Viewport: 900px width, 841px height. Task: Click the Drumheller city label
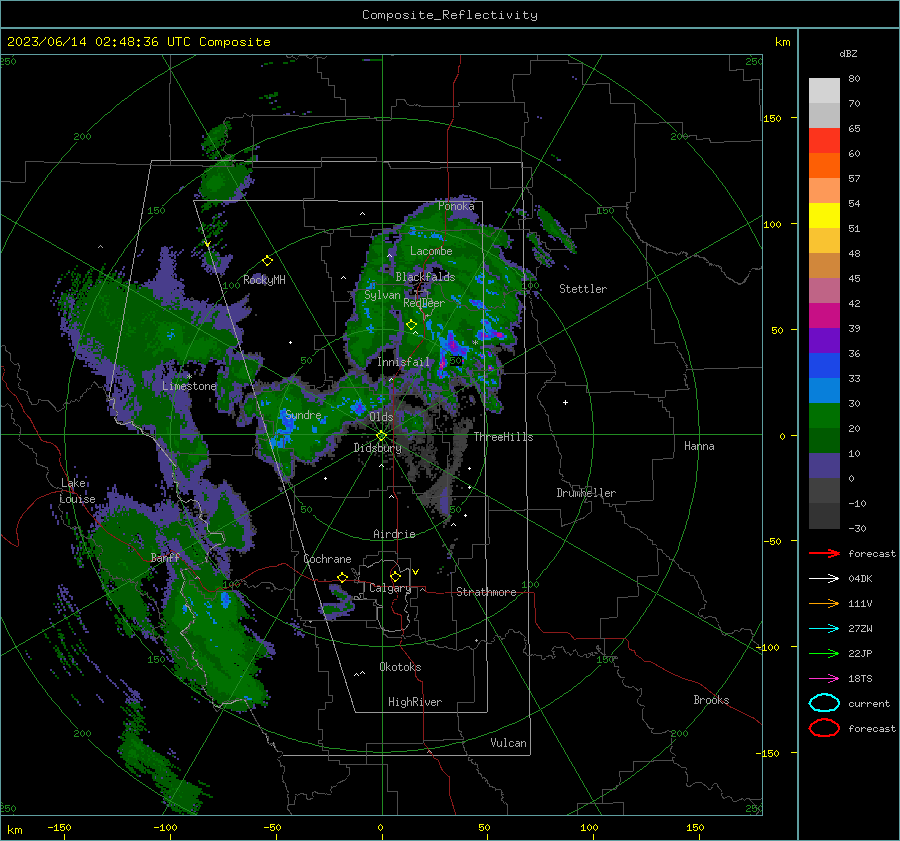[x=586, y=493]
